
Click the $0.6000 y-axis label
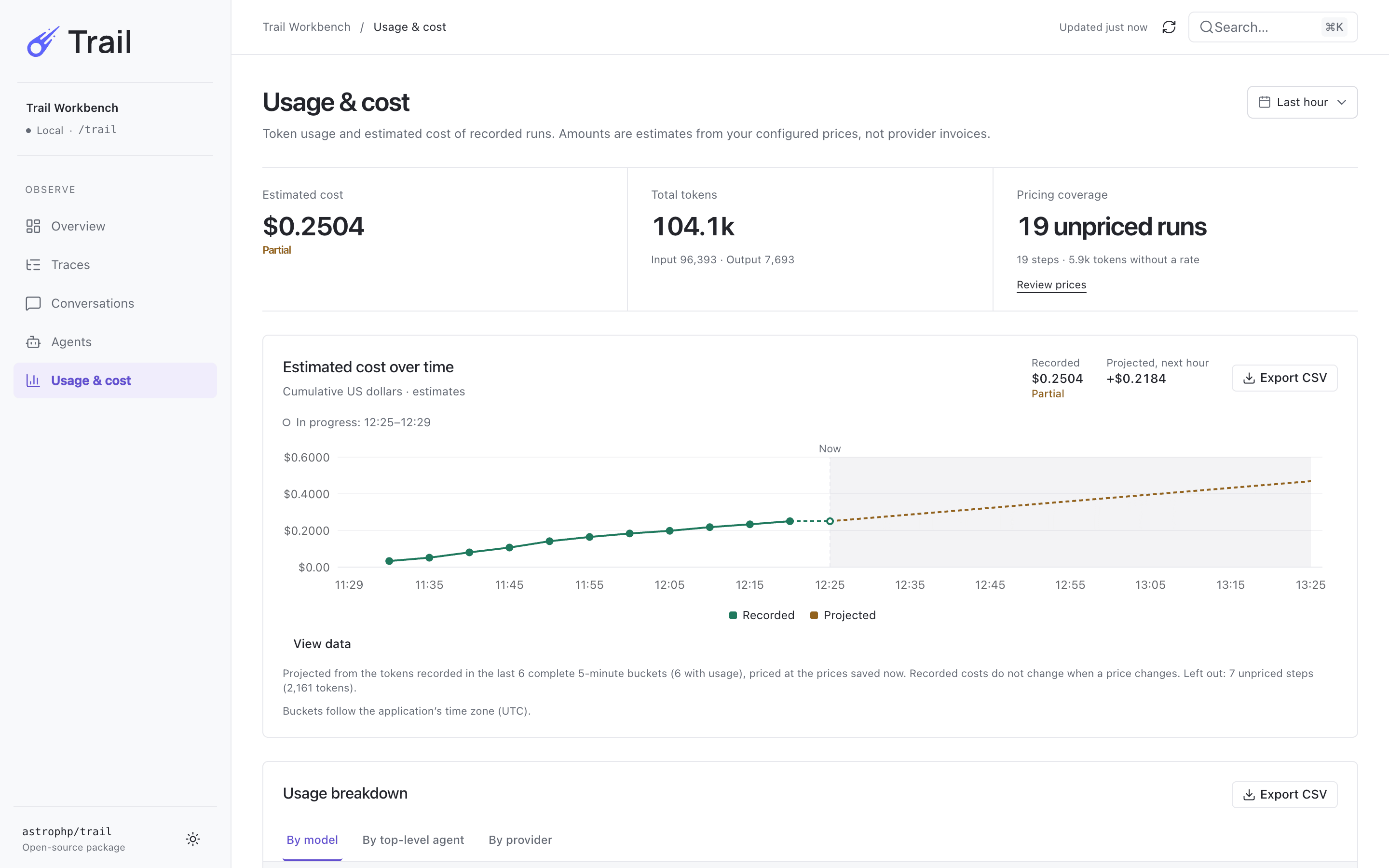307,458
